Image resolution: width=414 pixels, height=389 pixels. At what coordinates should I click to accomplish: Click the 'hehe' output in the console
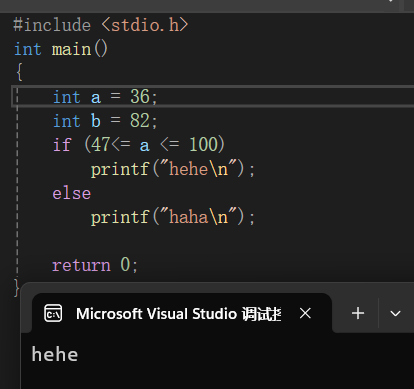pos(55,354)
